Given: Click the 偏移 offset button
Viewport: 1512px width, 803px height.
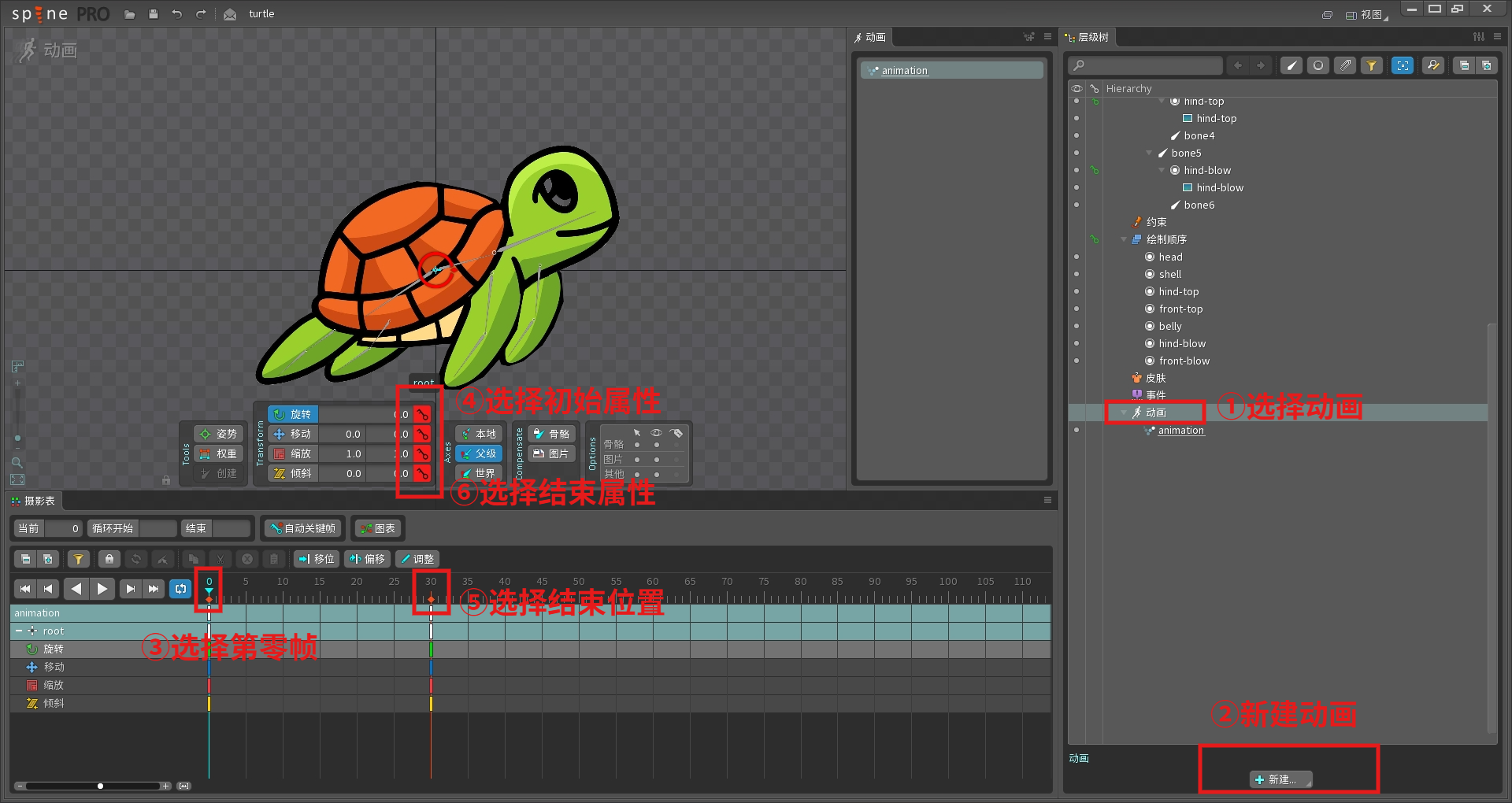Looking at the screenshot, I should (x=367, y=559).
